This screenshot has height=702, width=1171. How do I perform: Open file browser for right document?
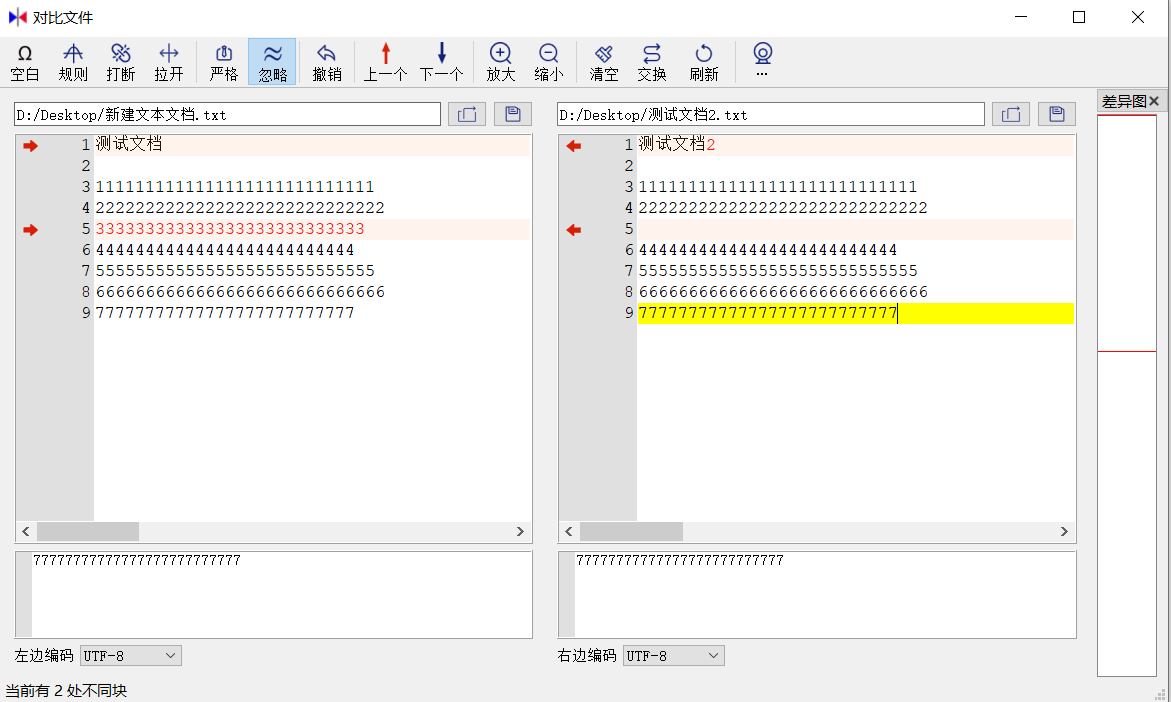point(1010,114)
